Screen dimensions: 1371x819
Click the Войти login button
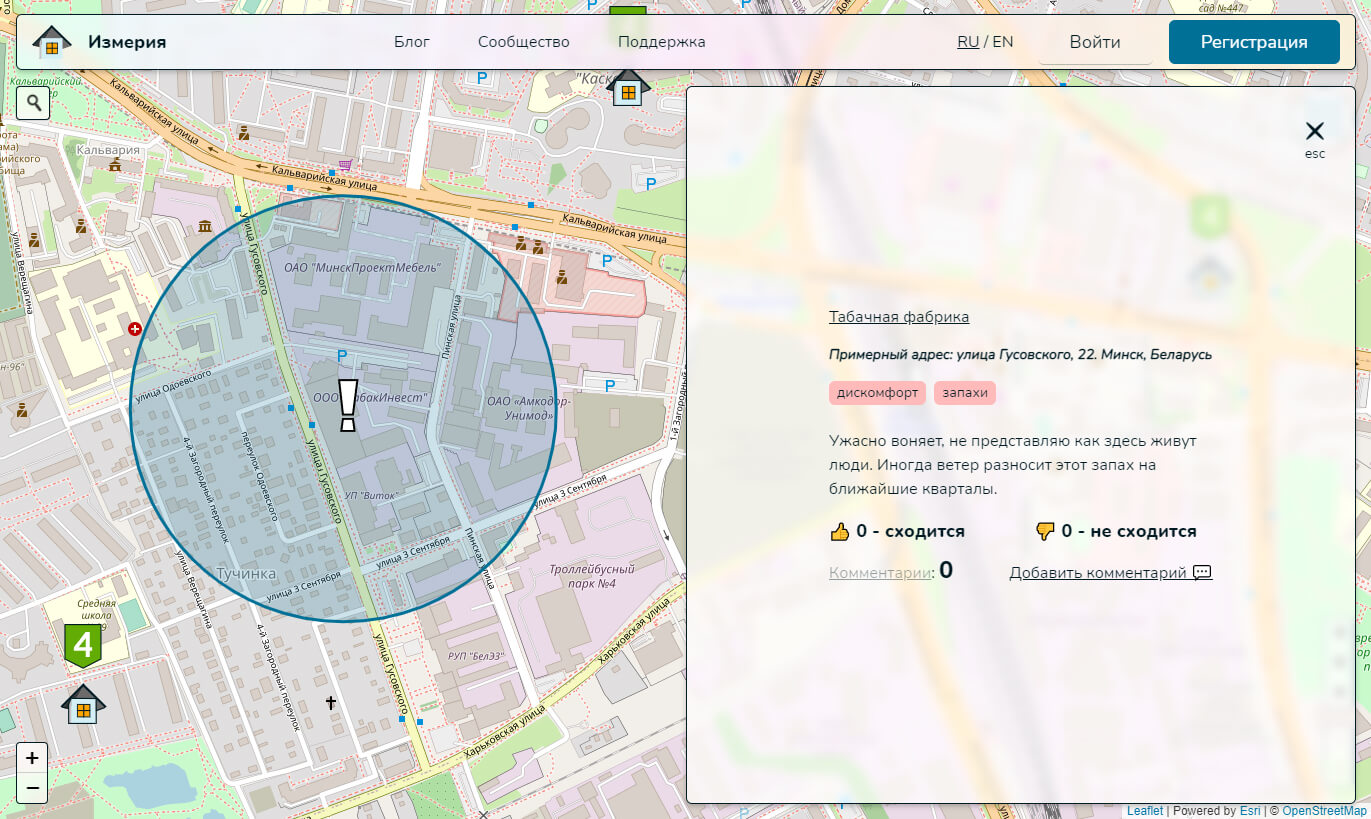pos(1095,42)
